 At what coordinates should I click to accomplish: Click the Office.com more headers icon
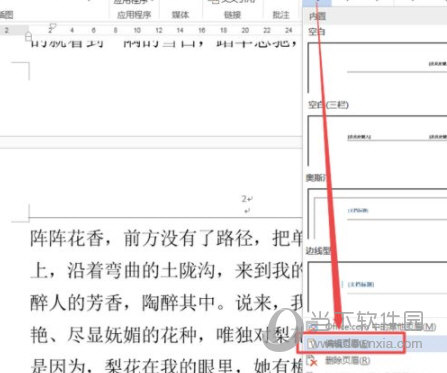(312, 327)
